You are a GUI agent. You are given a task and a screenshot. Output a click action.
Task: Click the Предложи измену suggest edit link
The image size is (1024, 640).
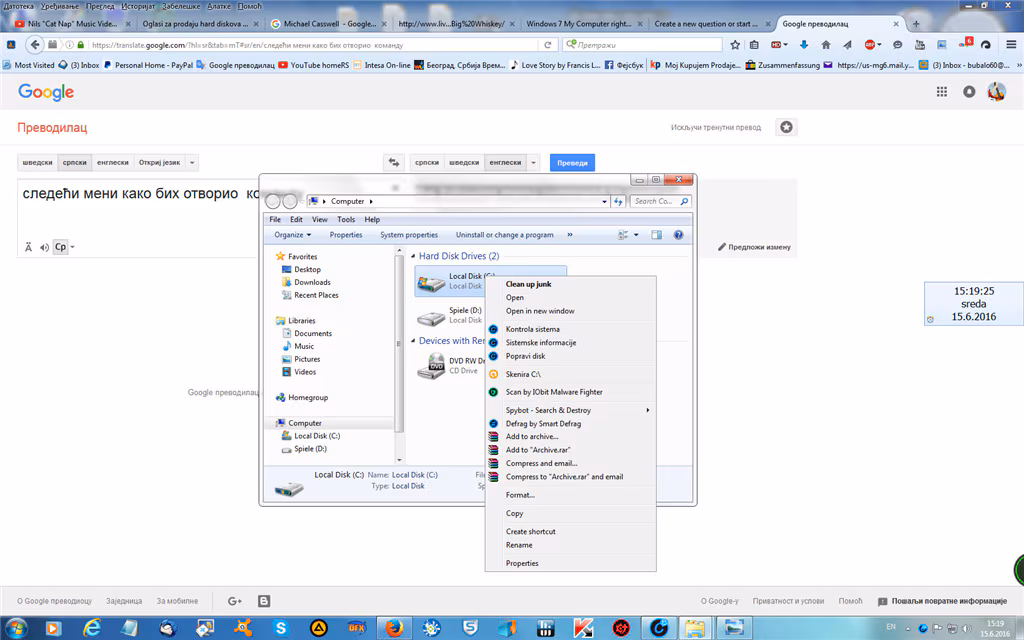[754, 247]
